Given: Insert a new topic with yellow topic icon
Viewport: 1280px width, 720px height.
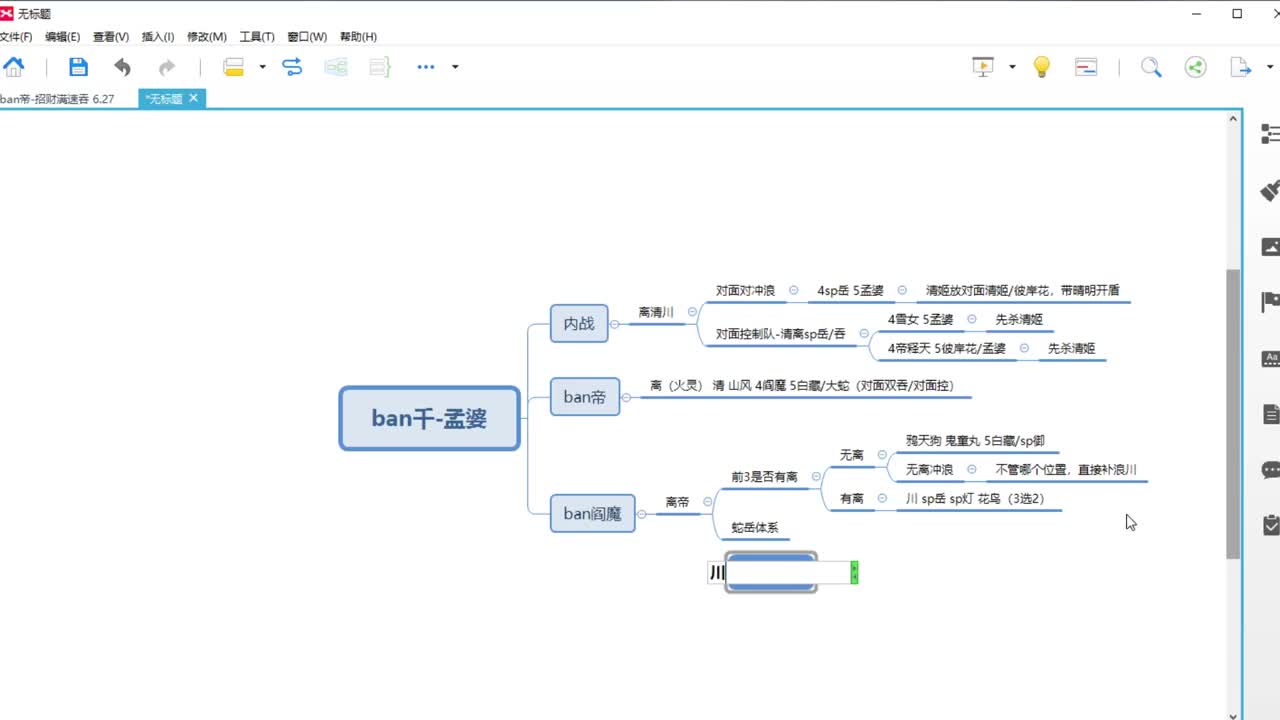Looking at the screenshot, I should tap(233, 67).
